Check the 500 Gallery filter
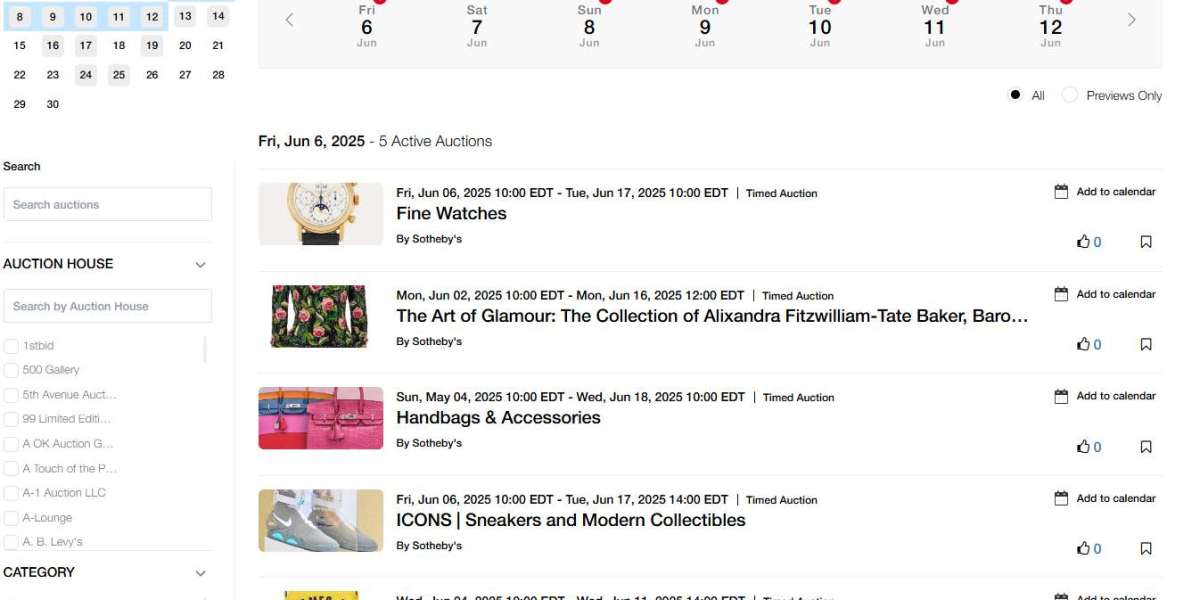Viewport: 1200px width, 600px height. coord(11,370)
